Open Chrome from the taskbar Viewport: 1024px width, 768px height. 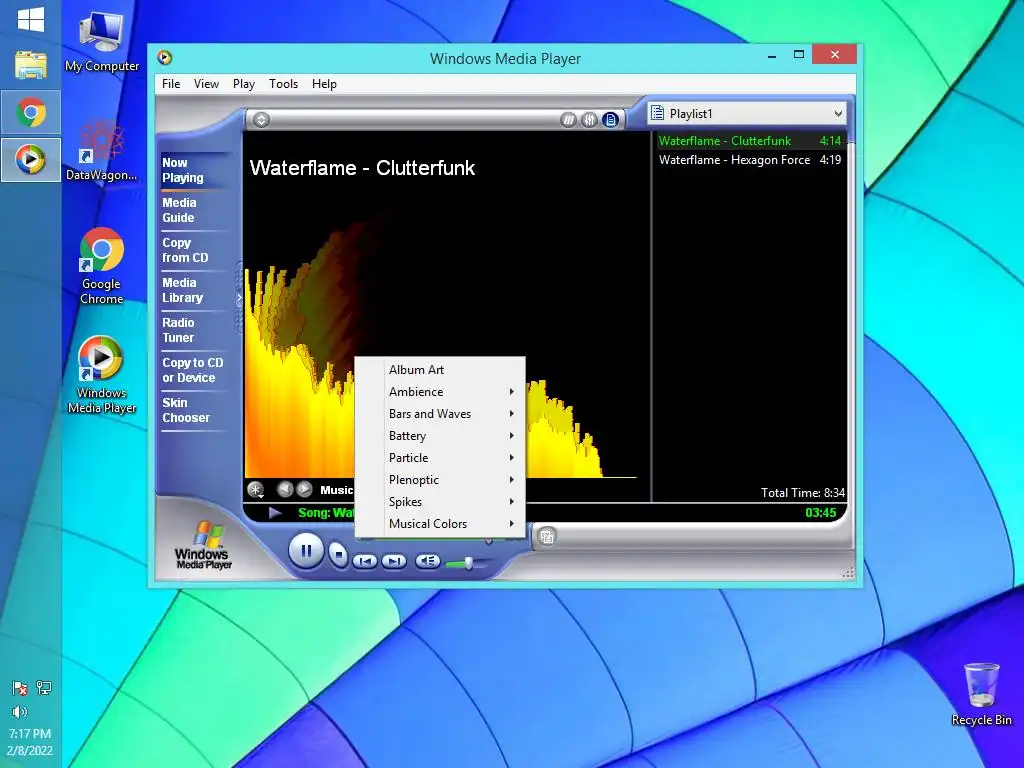(31, 112)
